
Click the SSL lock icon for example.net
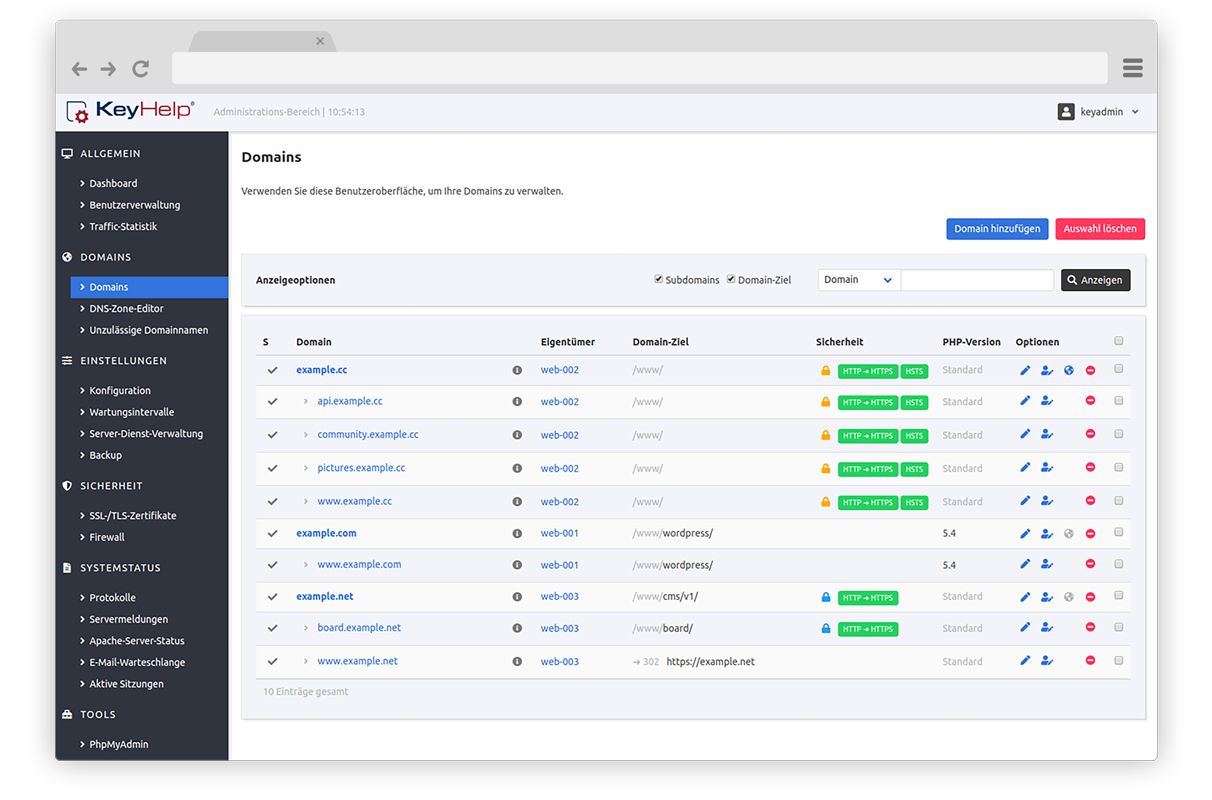coord(825,596)
